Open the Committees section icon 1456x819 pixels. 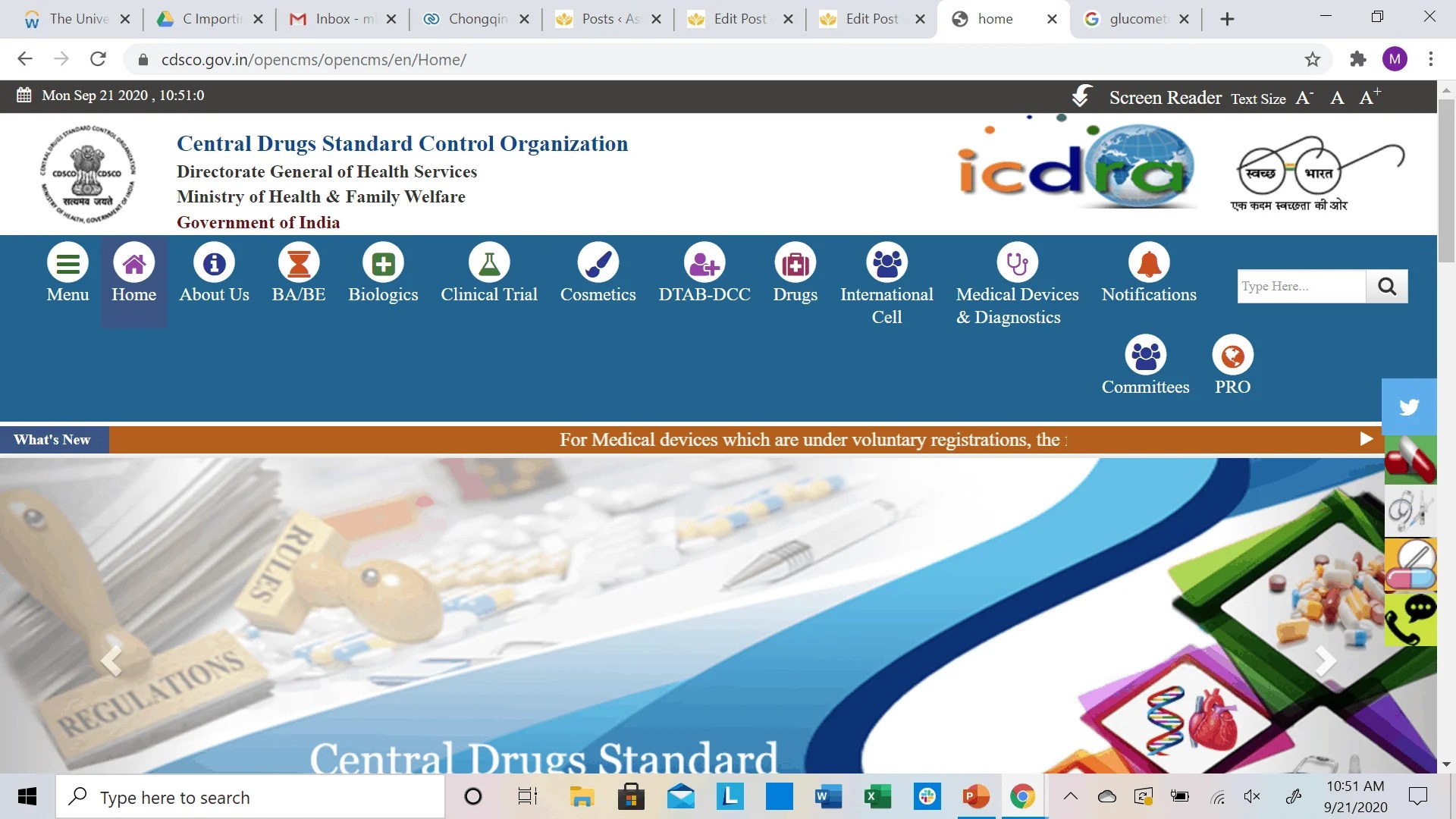click(1146, 354)
